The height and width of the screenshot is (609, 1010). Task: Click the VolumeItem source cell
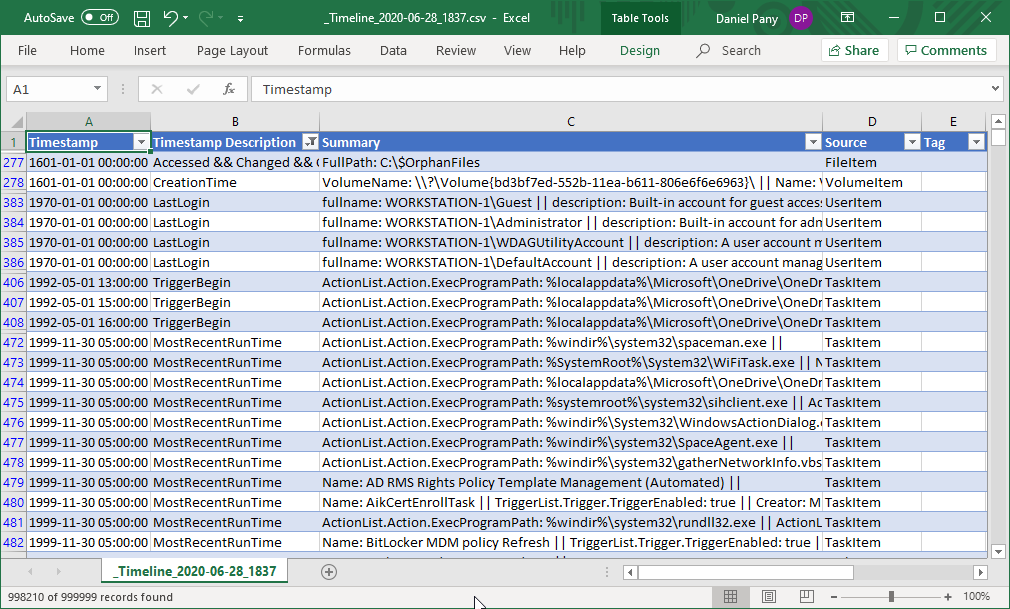pos(872,182)
